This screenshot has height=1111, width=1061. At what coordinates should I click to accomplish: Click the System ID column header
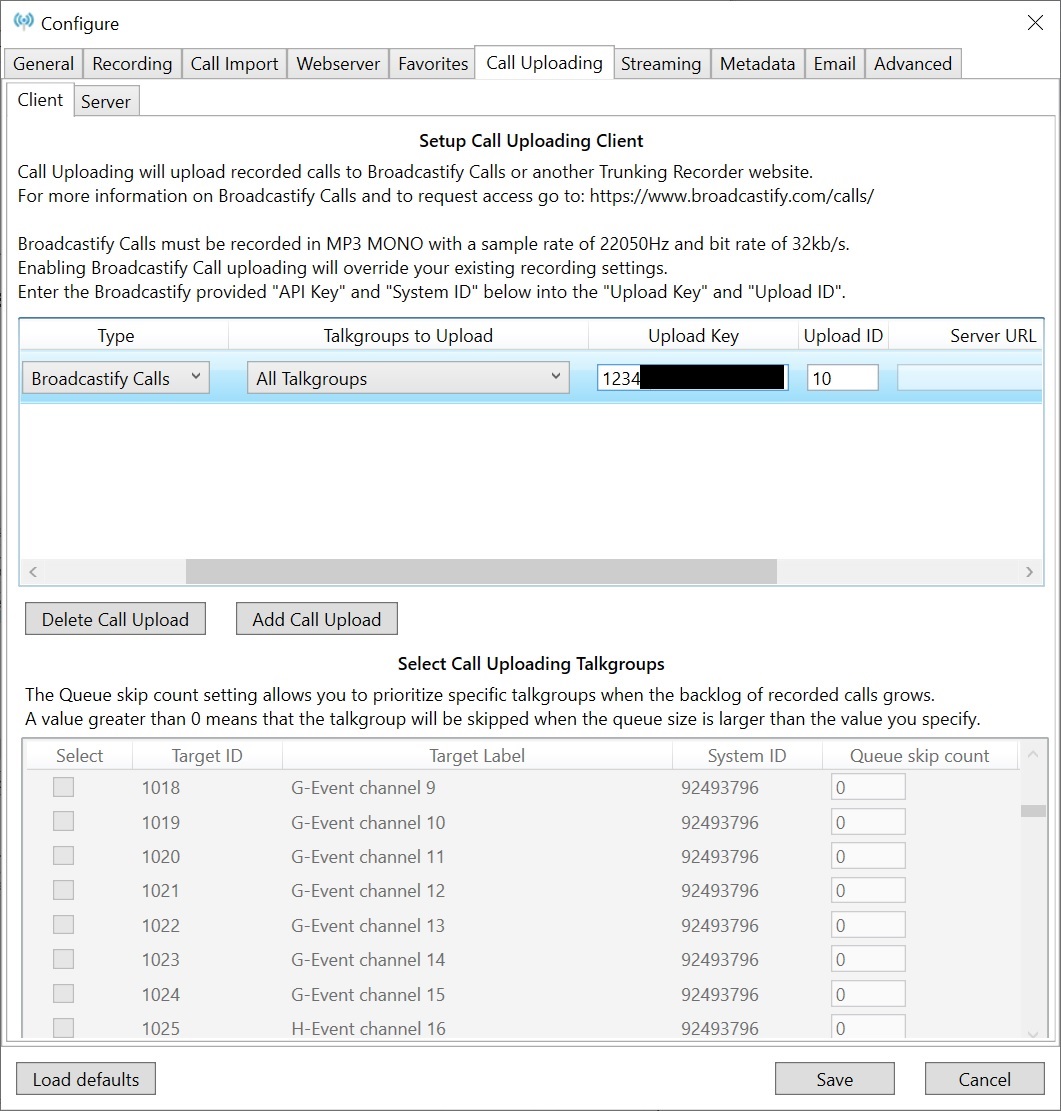(x=747, y=755)
